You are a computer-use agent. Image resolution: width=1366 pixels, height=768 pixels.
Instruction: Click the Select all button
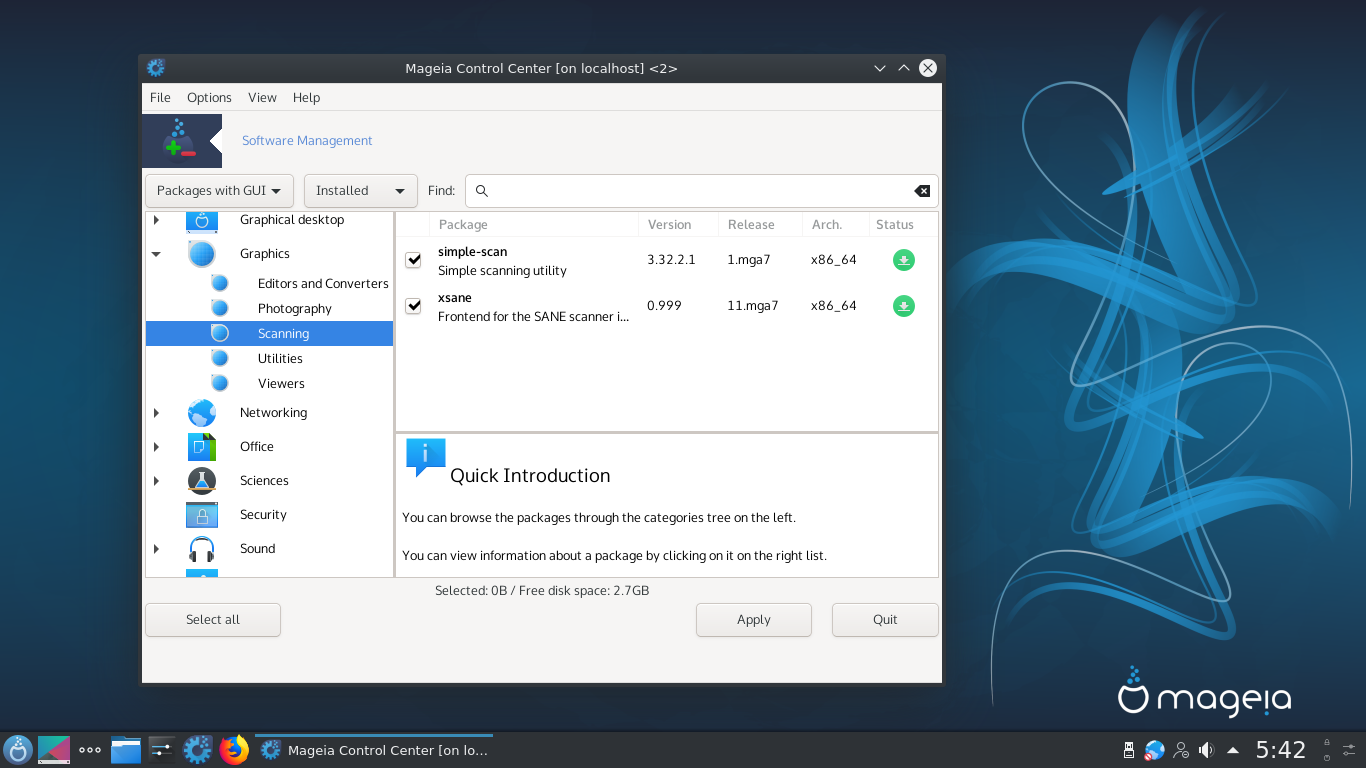[x=213, y=620]
